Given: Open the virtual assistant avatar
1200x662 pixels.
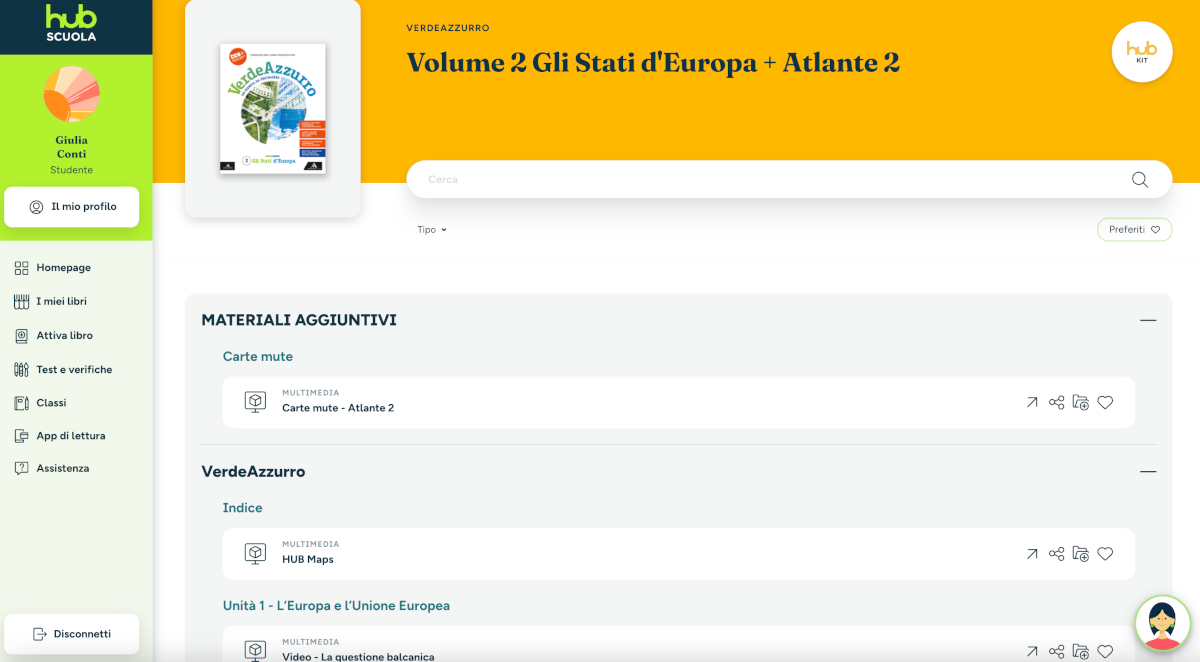Looking at the screenshot, I should point(1163,624).
